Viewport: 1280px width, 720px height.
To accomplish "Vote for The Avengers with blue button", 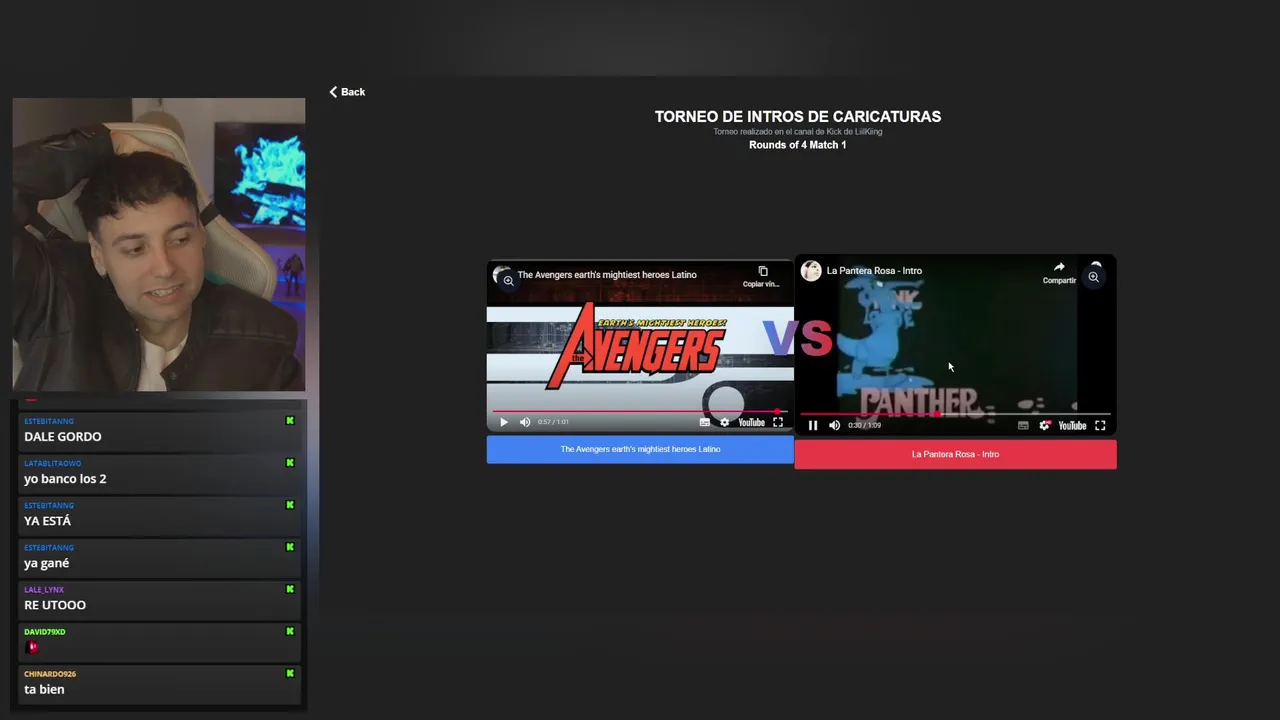I will 640,449.
